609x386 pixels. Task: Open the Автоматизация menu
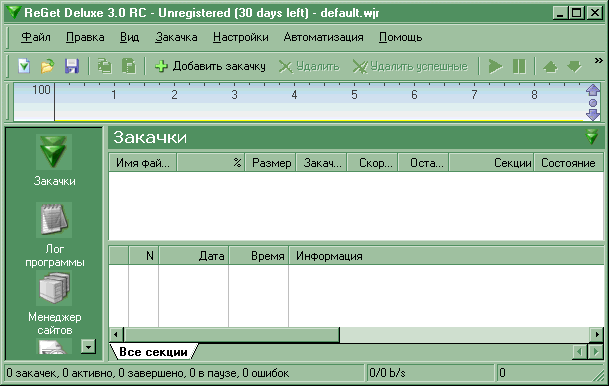click(324, 37)
